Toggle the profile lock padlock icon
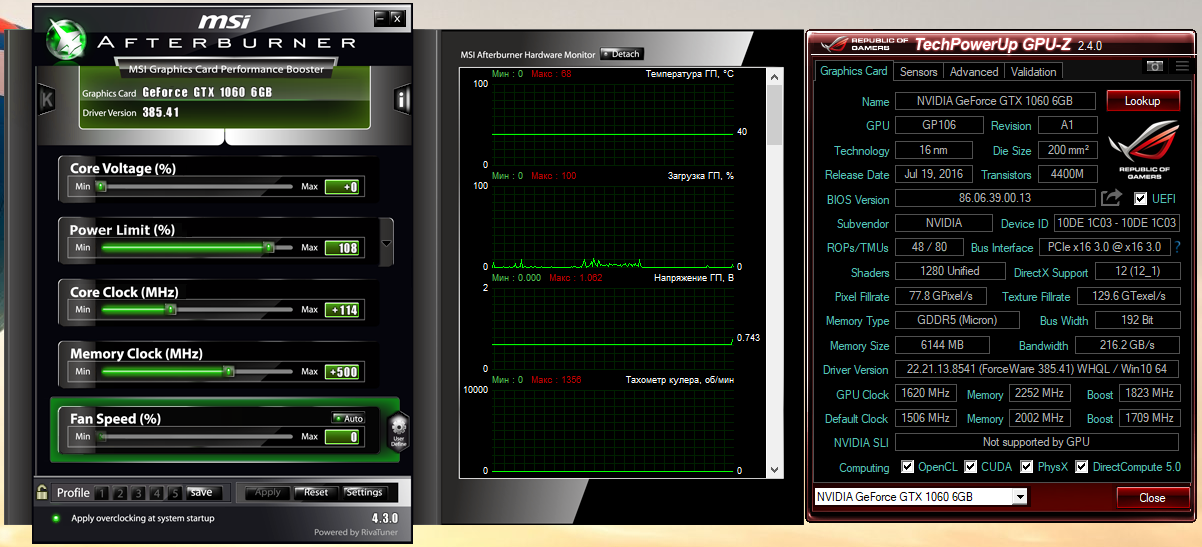Viewport: 1202px width, 547px height. [42, 492]
